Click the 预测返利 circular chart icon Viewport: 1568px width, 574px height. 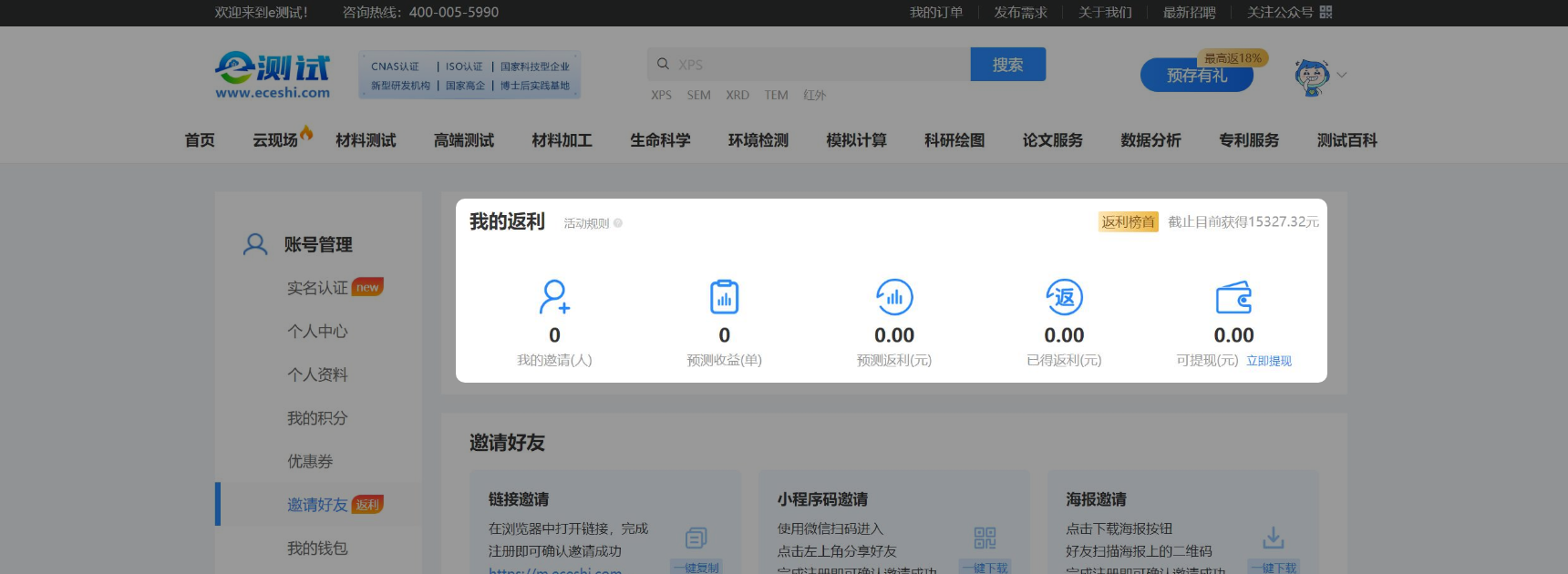[894, 297]
